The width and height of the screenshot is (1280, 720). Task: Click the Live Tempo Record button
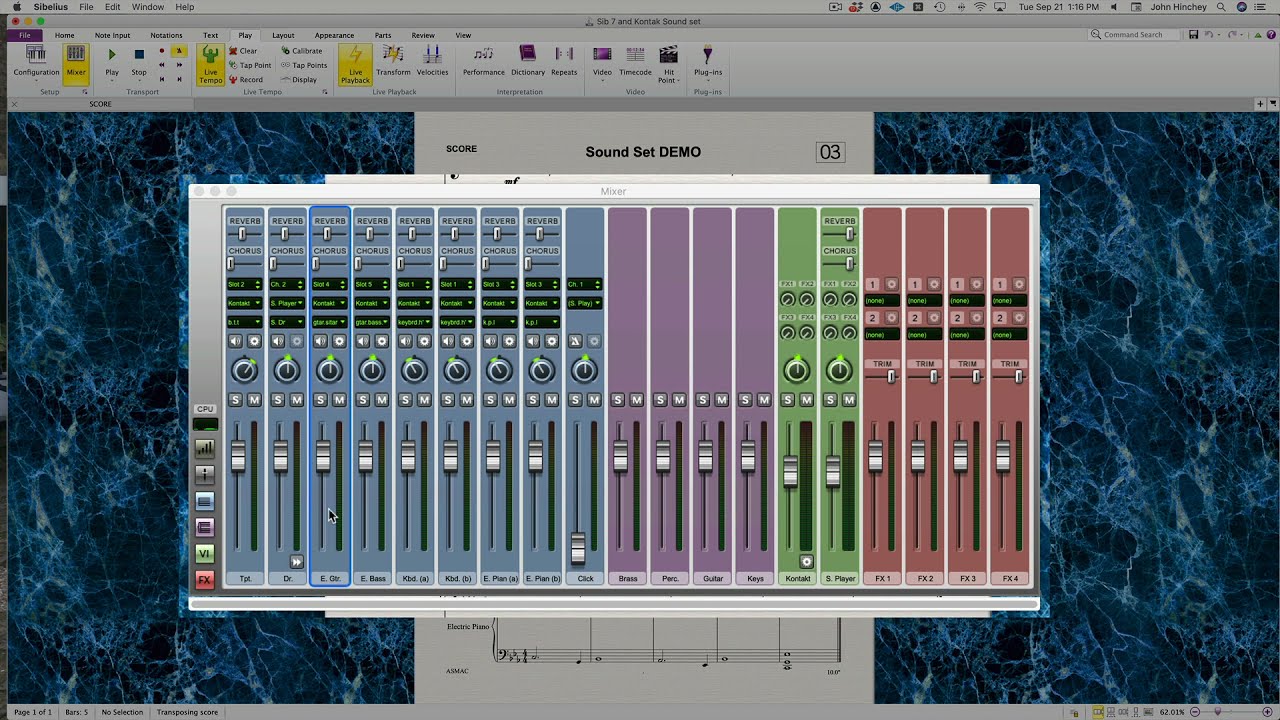246,80
